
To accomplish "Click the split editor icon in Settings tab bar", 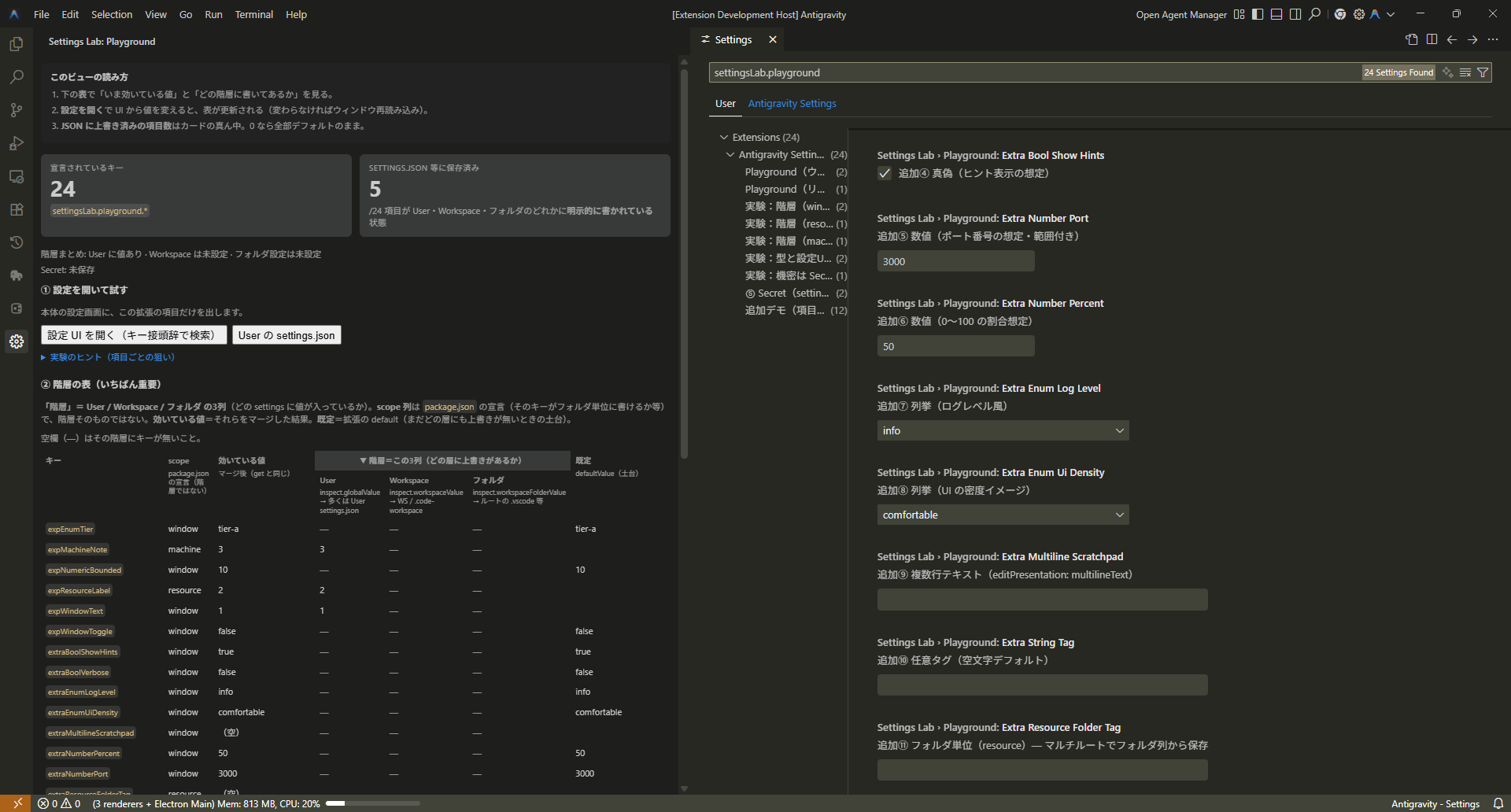I will [1432, 39].
